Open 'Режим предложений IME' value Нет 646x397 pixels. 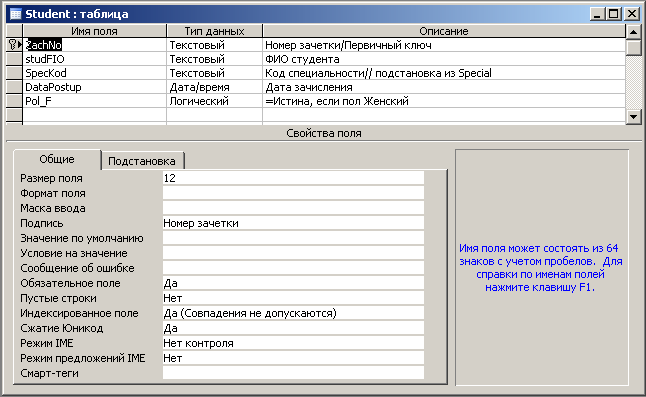(x=293, y=358)
